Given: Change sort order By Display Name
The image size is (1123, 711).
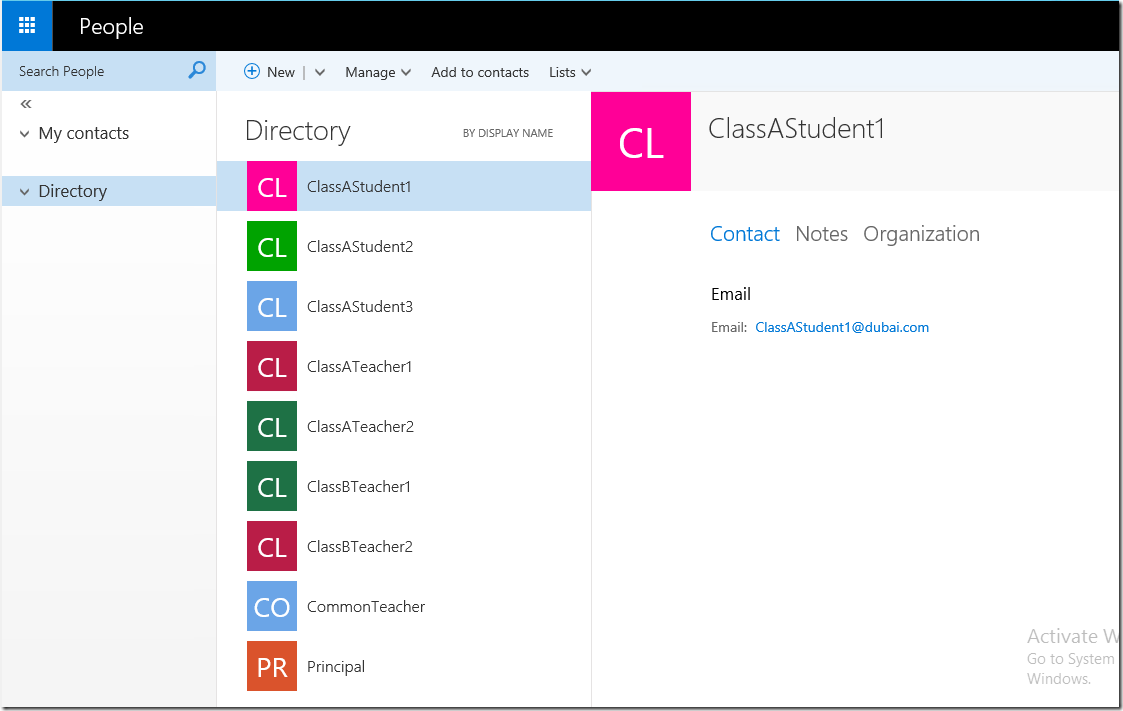Looking at the screenshot, I should coord(508,133).
